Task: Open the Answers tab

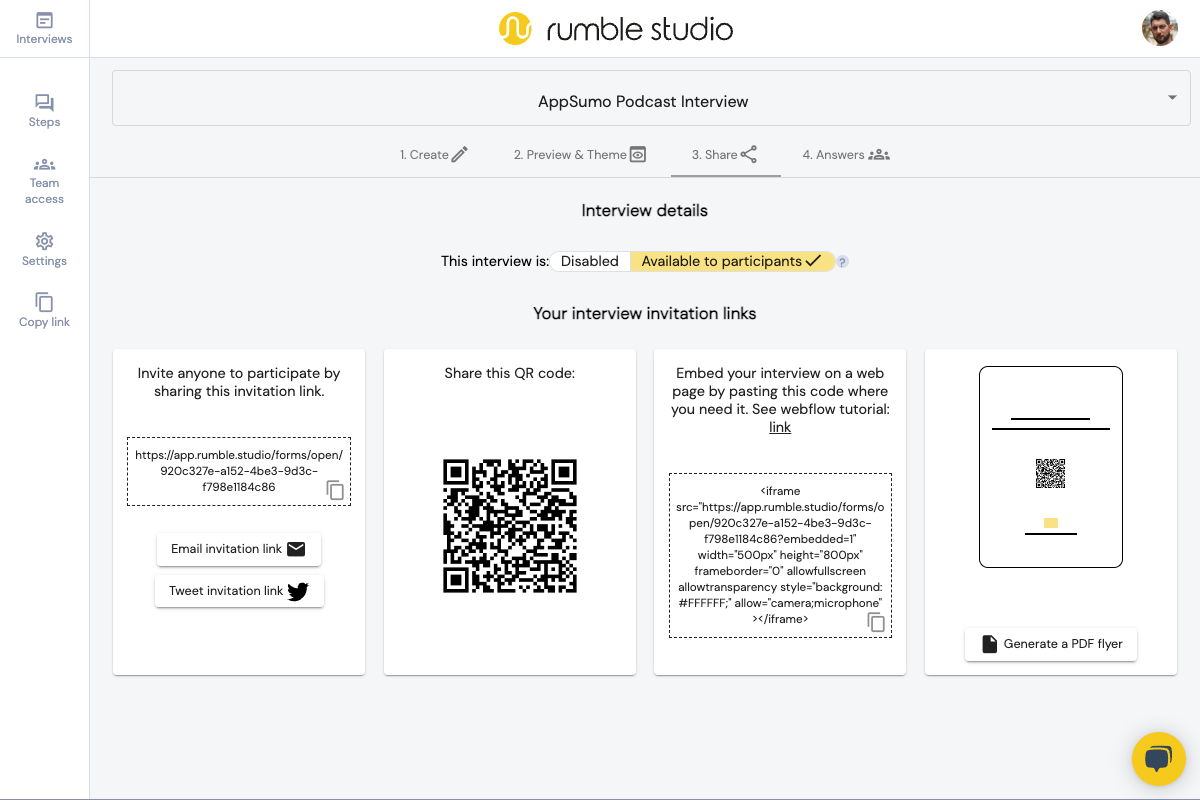Action: pos(845,155)
